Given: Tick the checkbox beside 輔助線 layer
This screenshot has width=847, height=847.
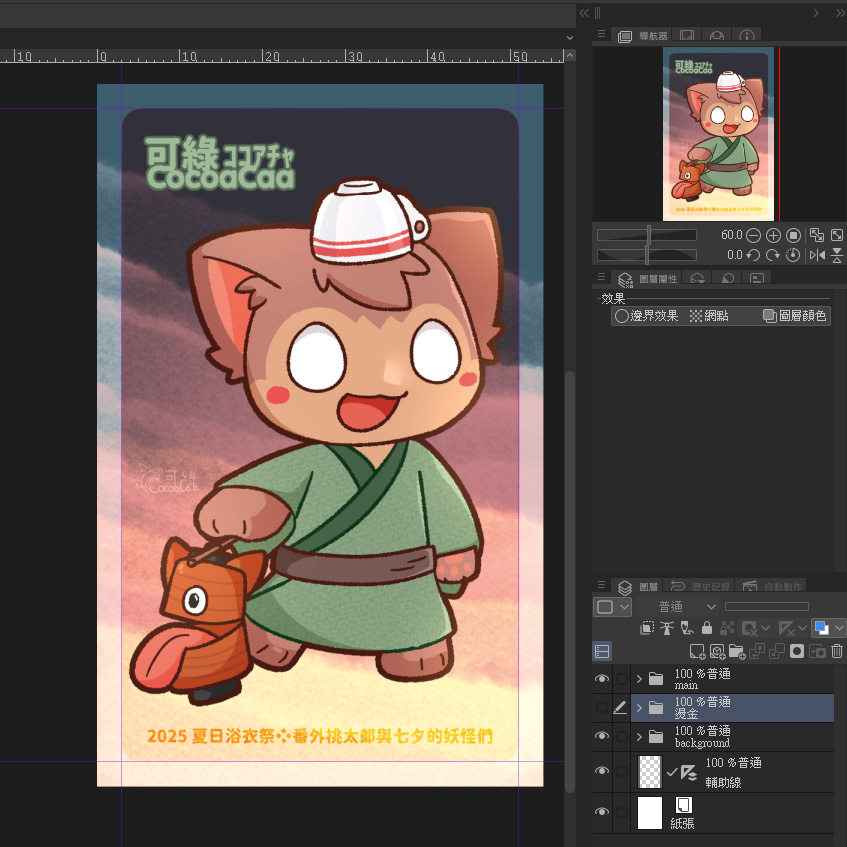Looking at the screenshot, I should [x=622, y=771].
